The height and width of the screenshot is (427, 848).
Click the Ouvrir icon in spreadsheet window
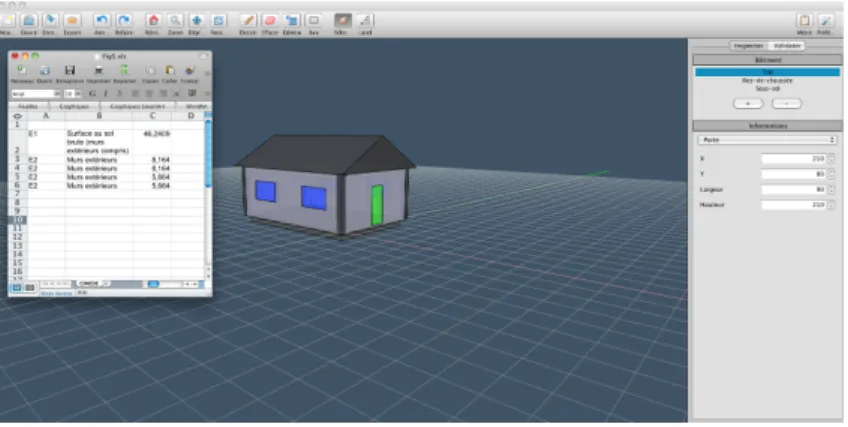click(45, 70)
